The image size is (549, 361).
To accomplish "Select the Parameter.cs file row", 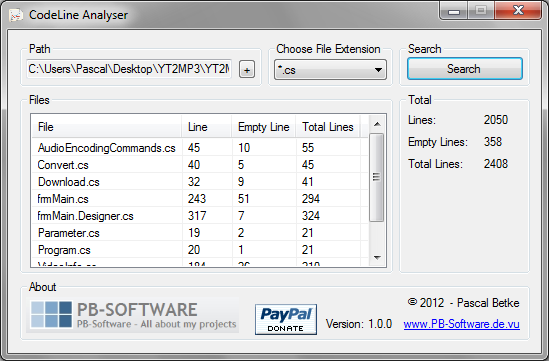I will coord(200,233).
